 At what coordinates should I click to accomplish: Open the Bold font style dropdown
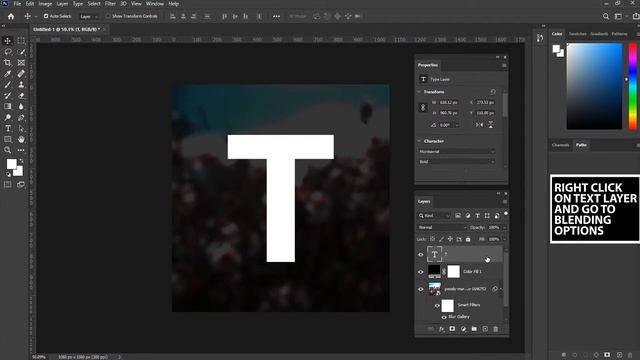[x=457, y=162]
